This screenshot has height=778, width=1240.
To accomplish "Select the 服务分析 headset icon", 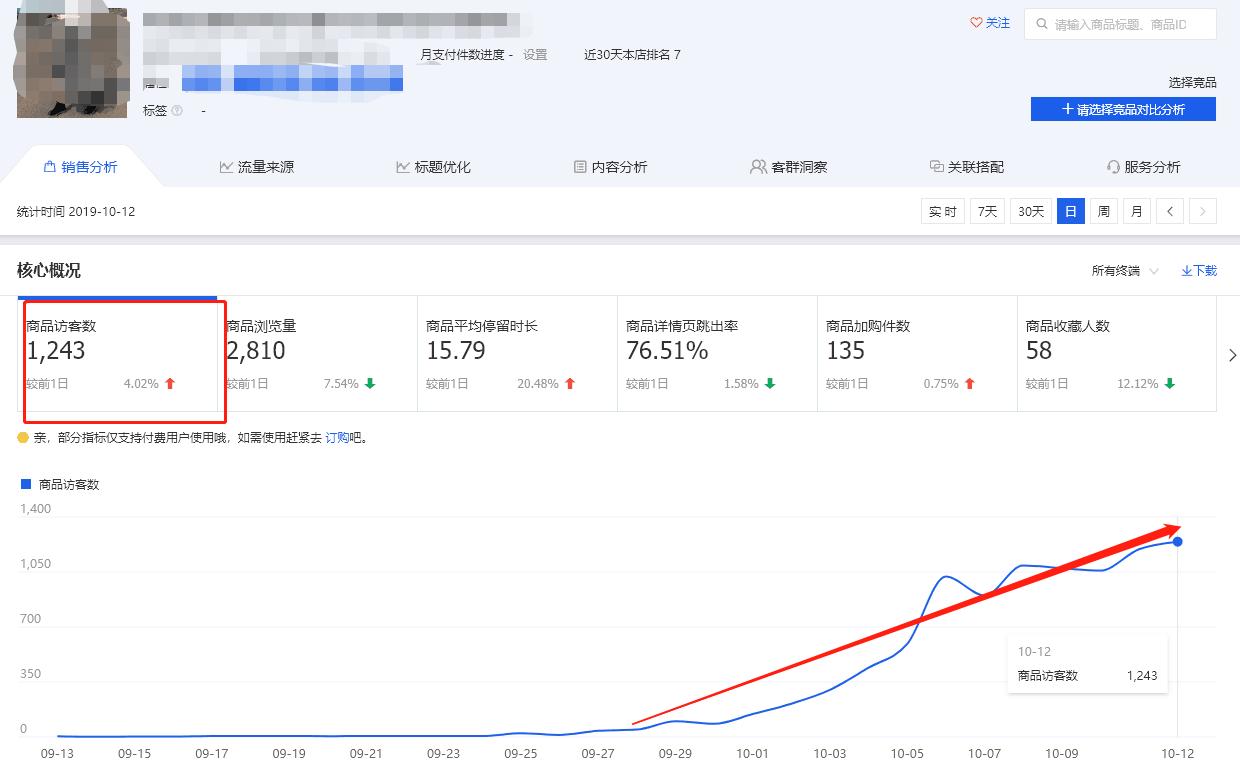I will click(x=1113, y=167).
